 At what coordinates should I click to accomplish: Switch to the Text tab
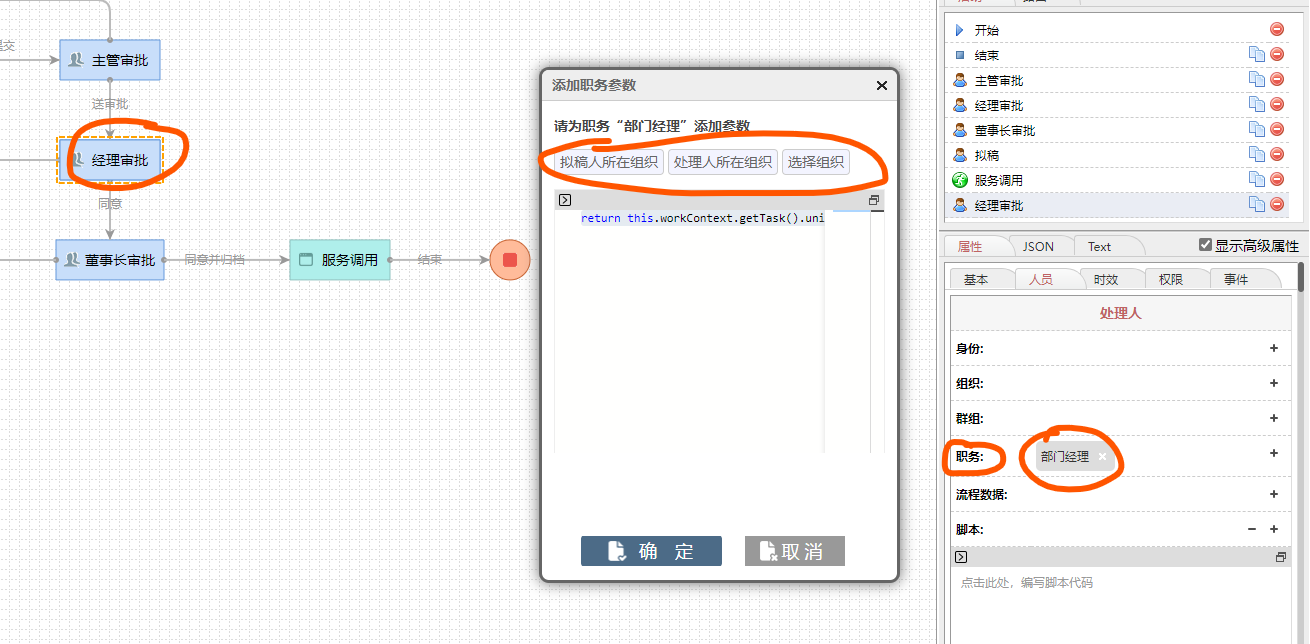(1099, 246)
